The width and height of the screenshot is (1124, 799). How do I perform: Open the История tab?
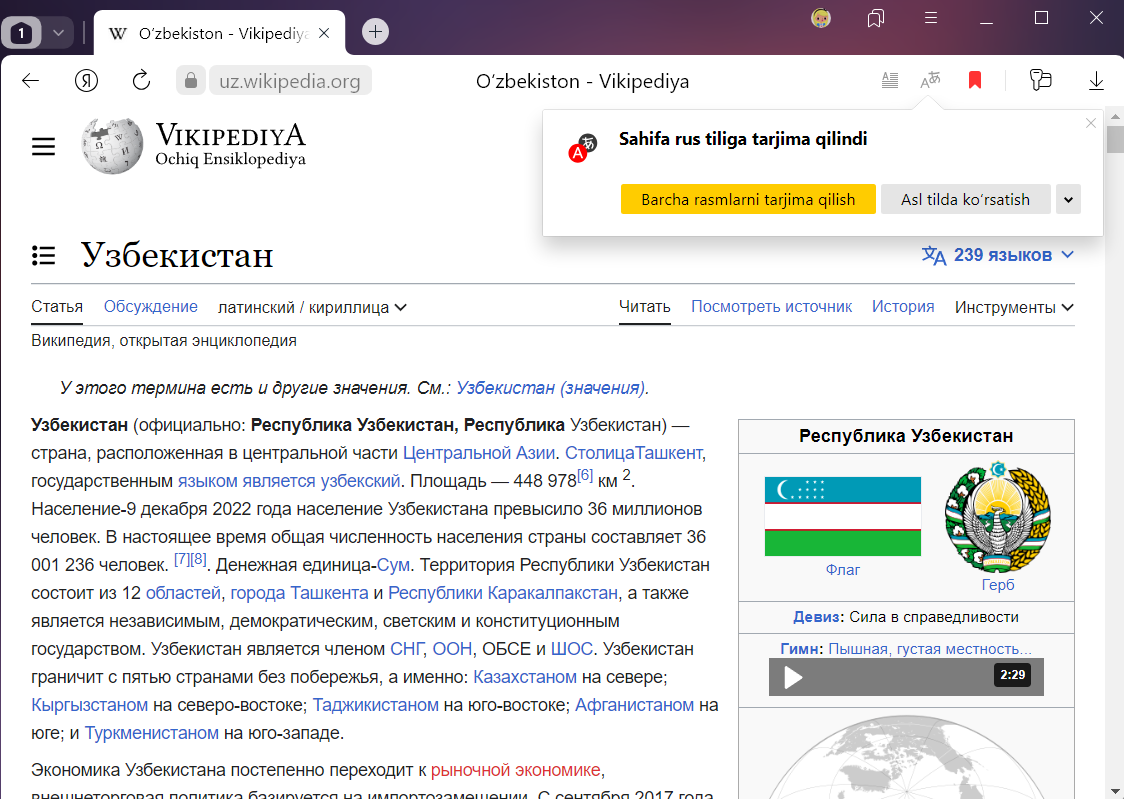point(902,307)
